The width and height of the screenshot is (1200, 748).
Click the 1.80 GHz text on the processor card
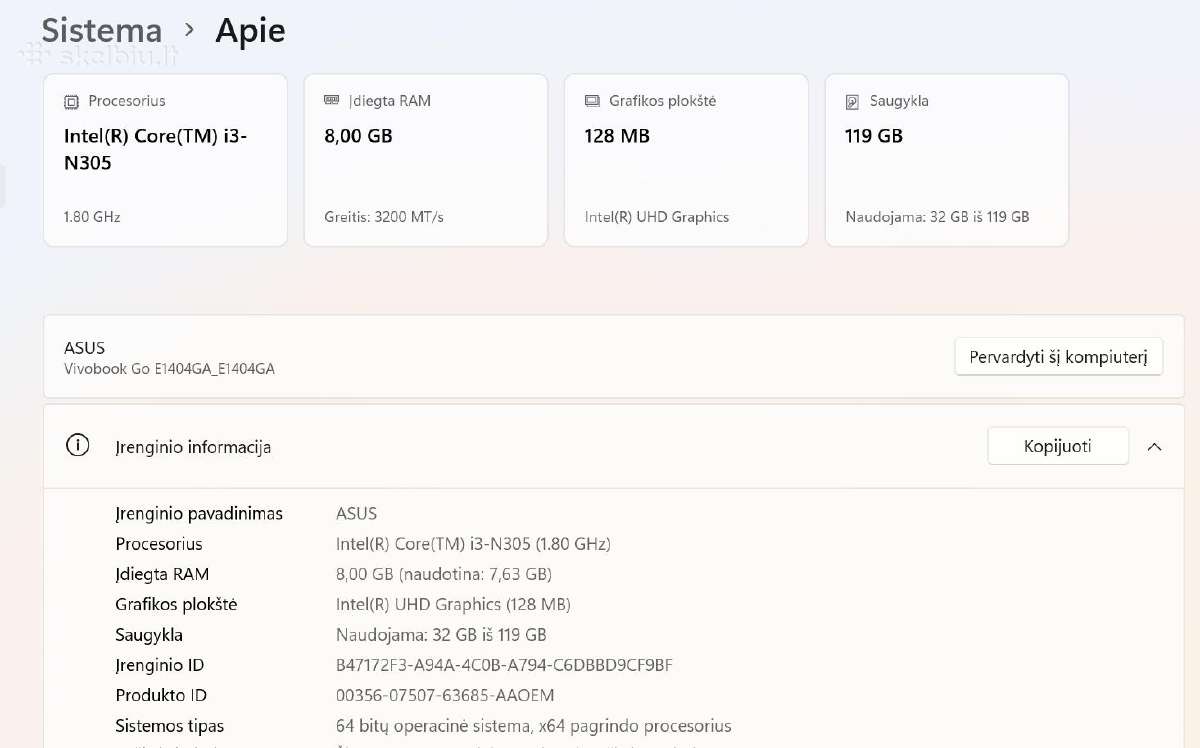[92, 217]
